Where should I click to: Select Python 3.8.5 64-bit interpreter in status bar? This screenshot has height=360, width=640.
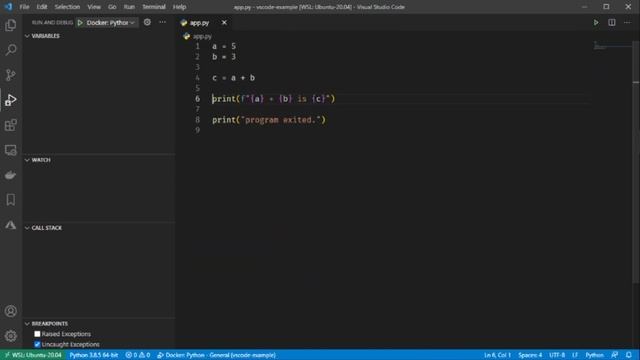(x=93, y=355)
